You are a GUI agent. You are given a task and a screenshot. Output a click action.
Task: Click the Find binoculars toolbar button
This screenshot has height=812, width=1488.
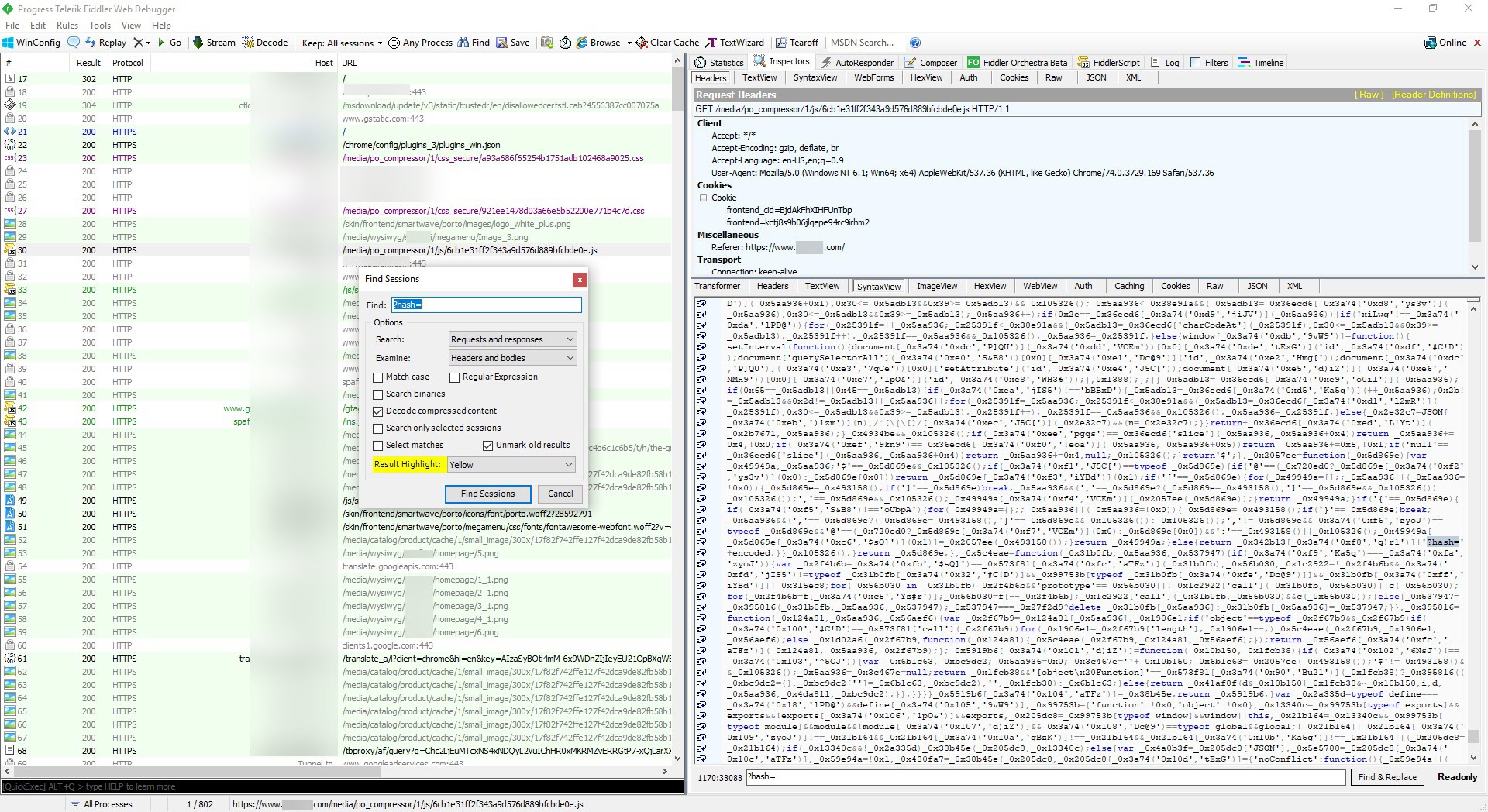pos(474,43)
